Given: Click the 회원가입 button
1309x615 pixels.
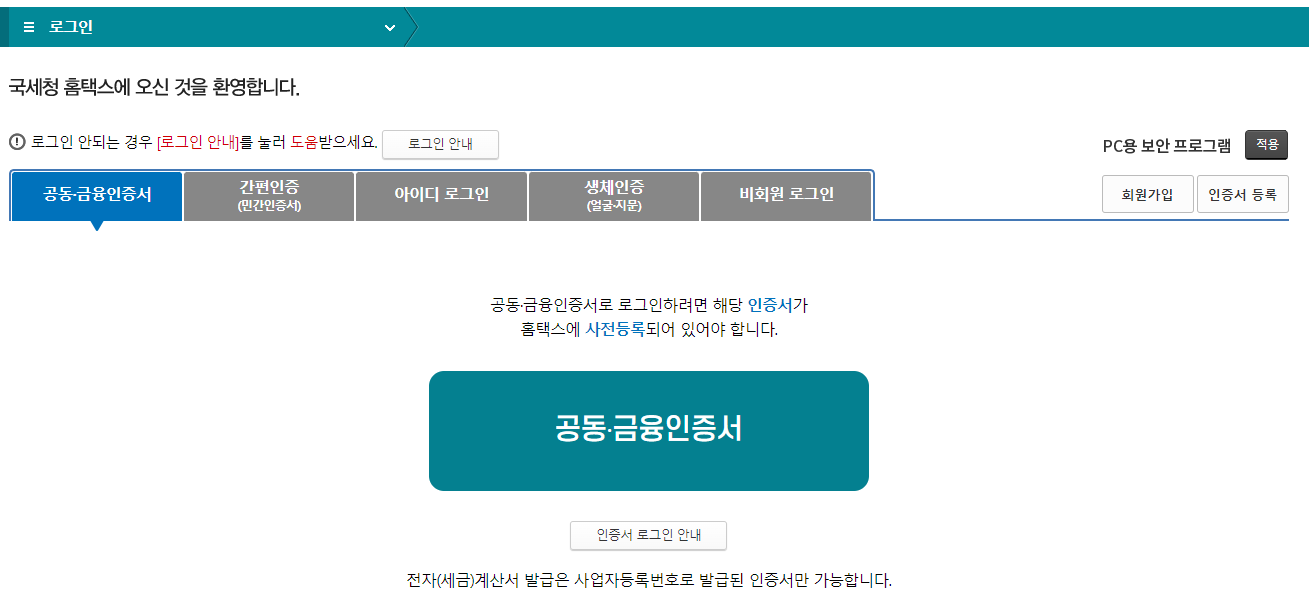Looking at the screenshot, I should click(x=1147, y=195).
